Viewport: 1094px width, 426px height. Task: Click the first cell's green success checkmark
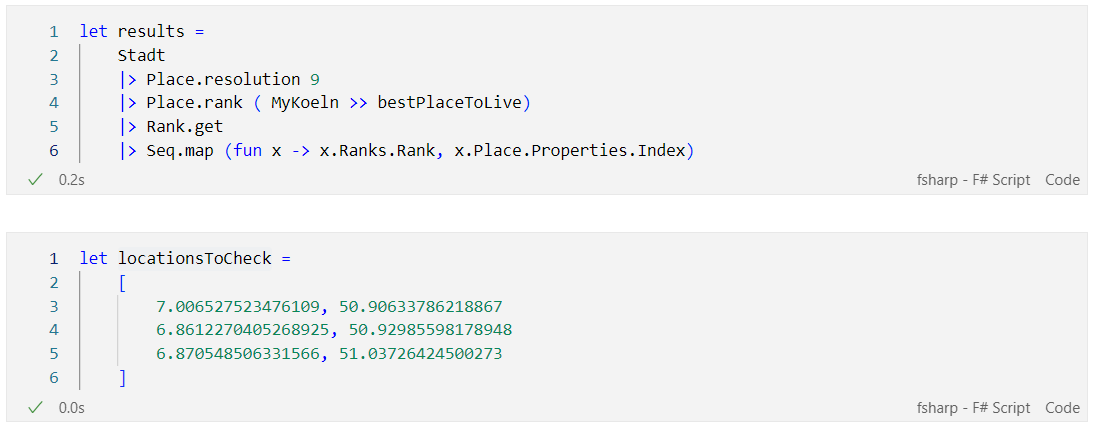coord(35,180)
